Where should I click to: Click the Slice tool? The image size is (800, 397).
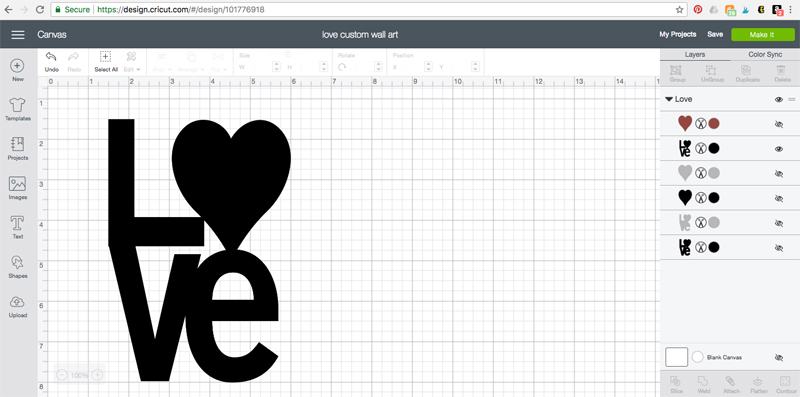[x=676, y=384]
